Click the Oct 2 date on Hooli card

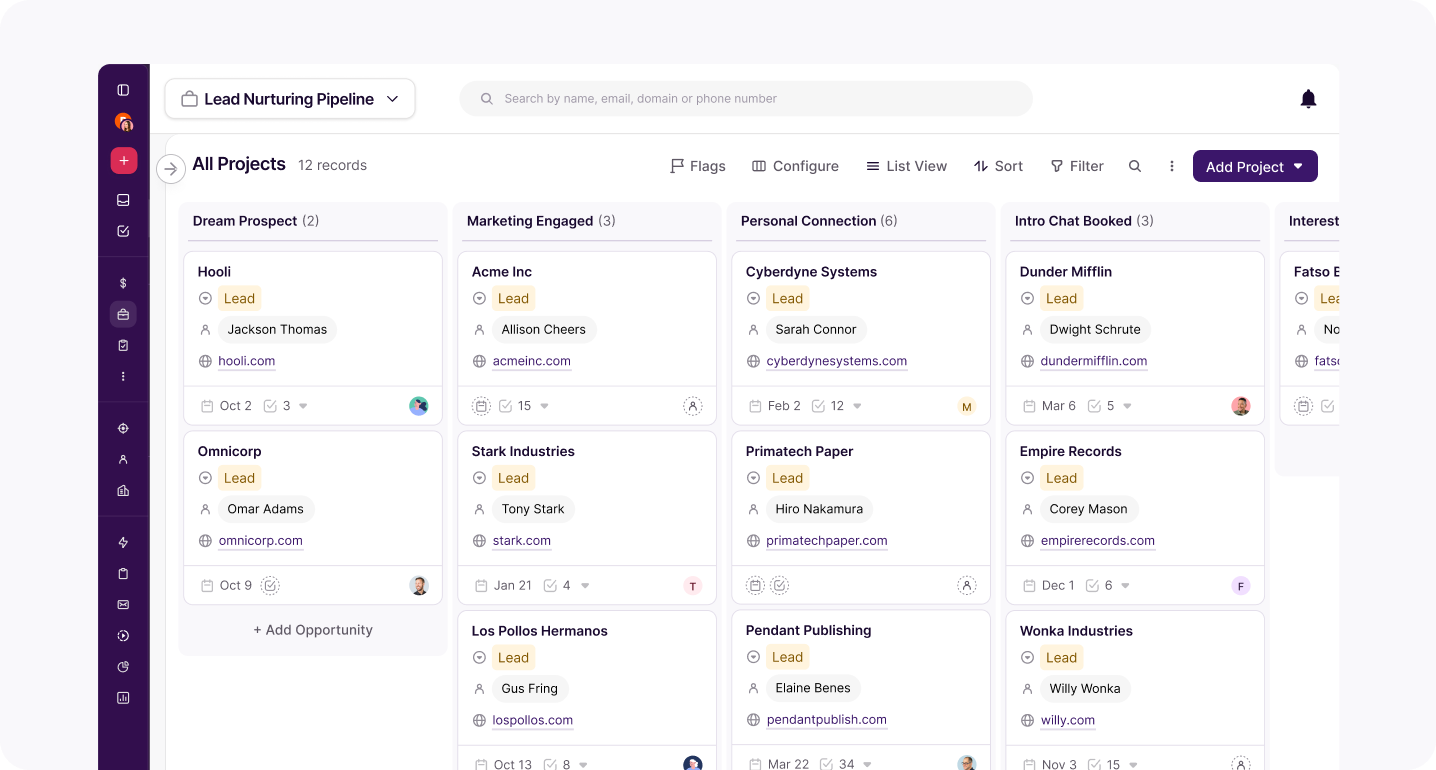pos(226,406)
